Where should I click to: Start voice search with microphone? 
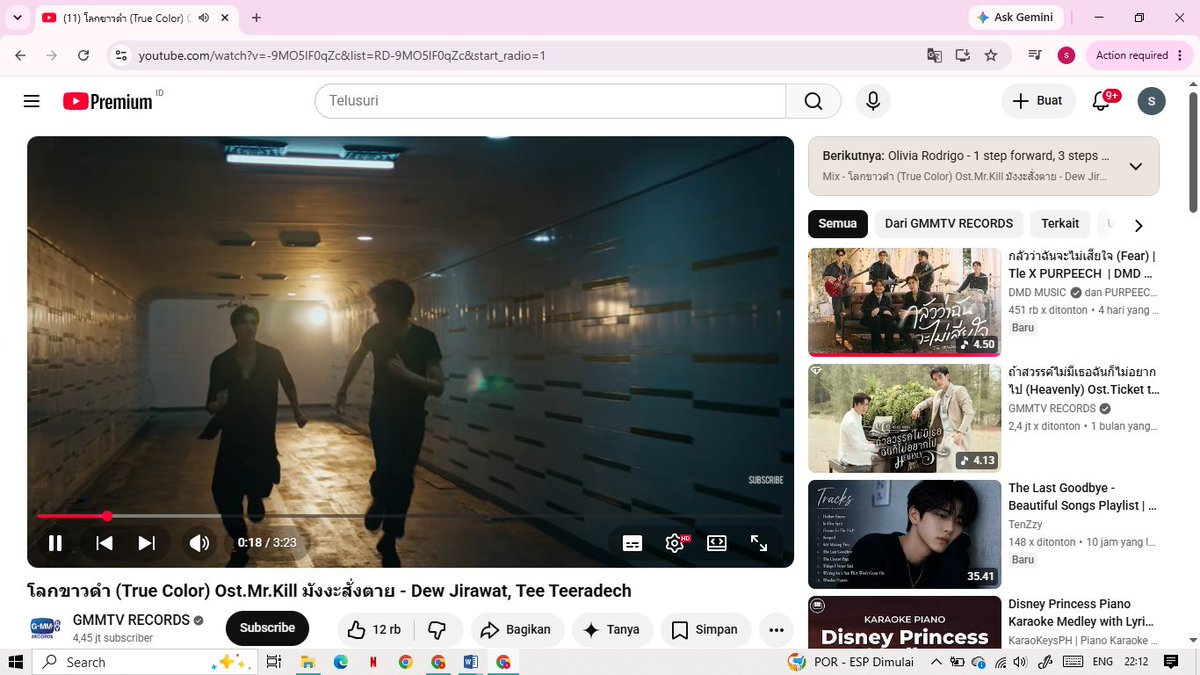(873, 101)
